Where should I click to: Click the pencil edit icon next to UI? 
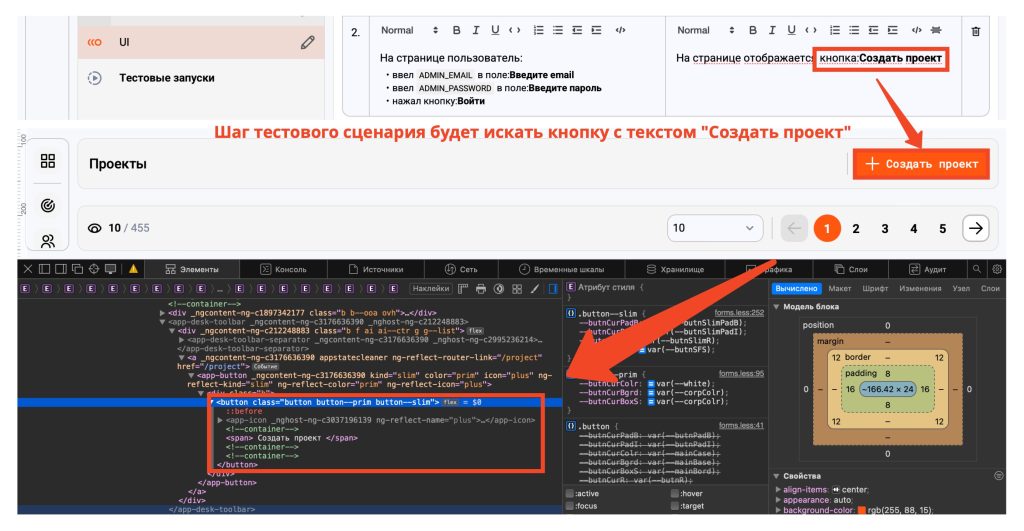click(x=308, y=43)
